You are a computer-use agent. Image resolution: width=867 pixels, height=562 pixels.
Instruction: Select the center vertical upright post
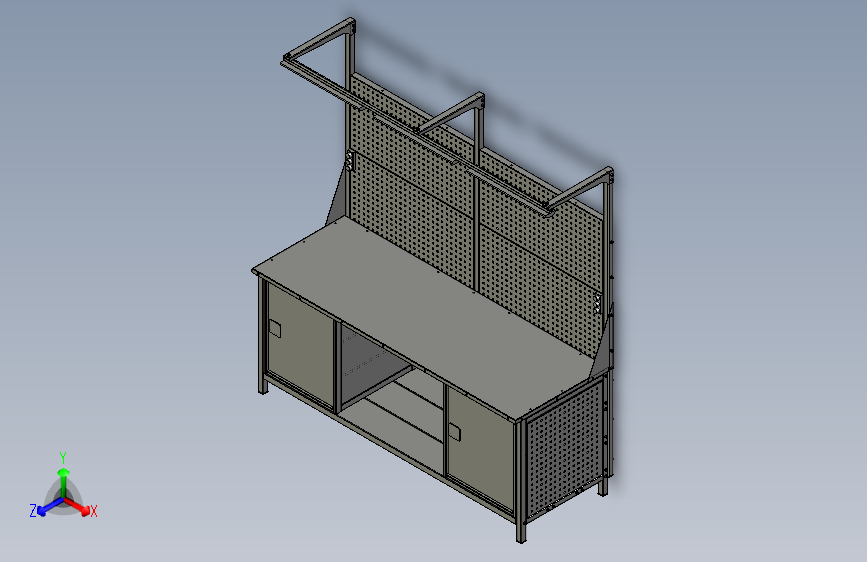(478, 199)
